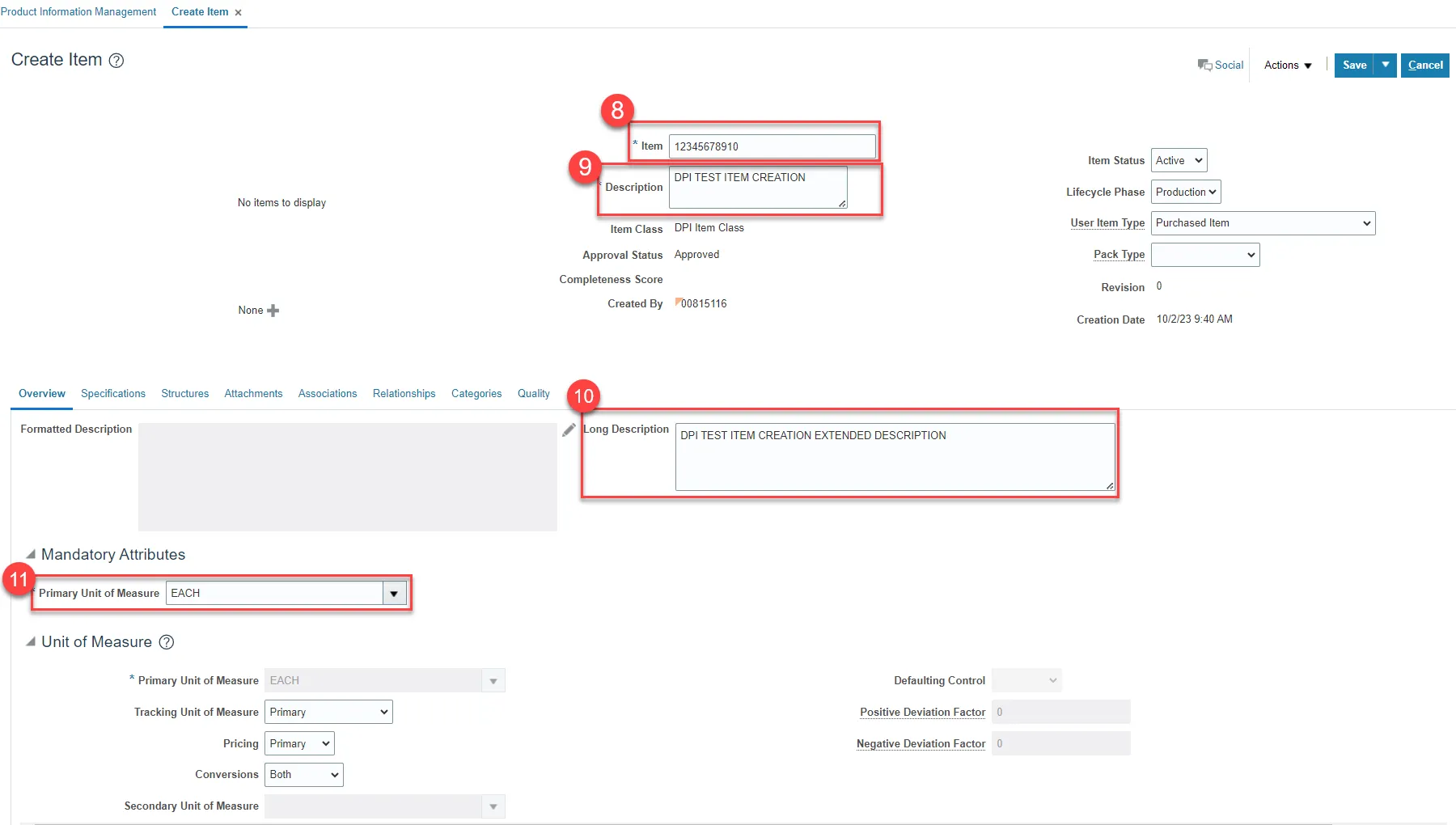Collapse the Mandatory Attributes section
This screenshot has width=1456, height=825.
point(31,555)
